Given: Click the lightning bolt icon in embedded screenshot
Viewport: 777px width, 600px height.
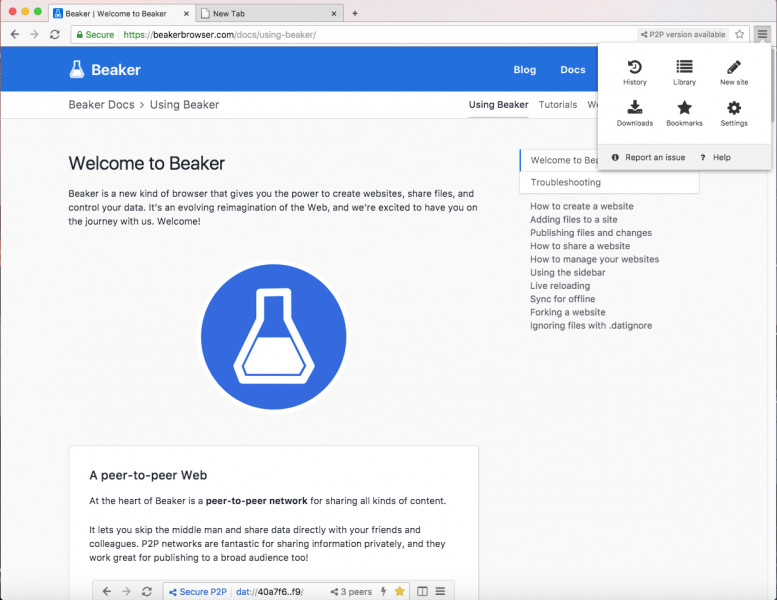Looking at the screenshot, I should (383, 591).
